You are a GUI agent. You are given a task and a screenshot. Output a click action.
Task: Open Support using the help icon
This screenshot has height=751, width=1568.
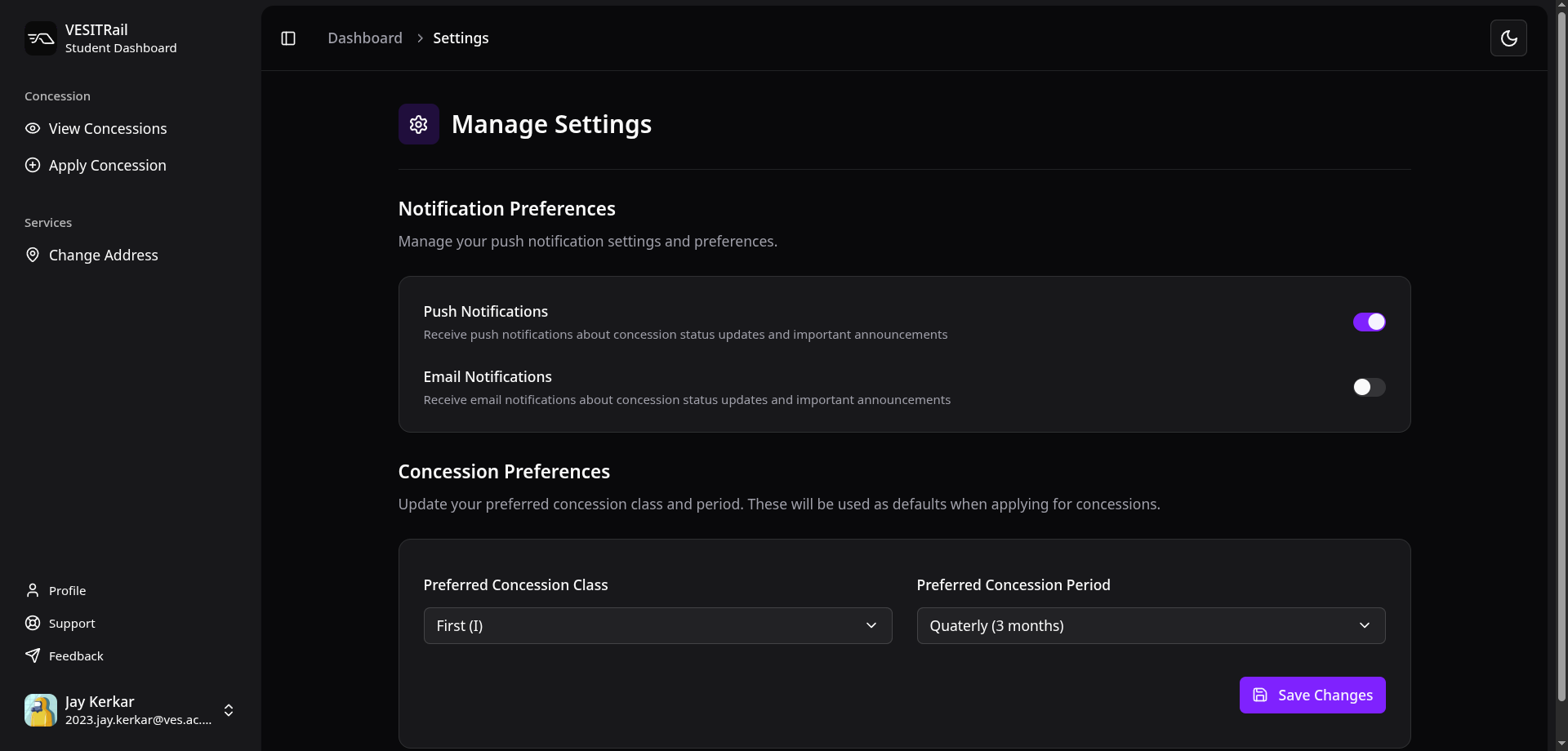click(x=33, y=623)
